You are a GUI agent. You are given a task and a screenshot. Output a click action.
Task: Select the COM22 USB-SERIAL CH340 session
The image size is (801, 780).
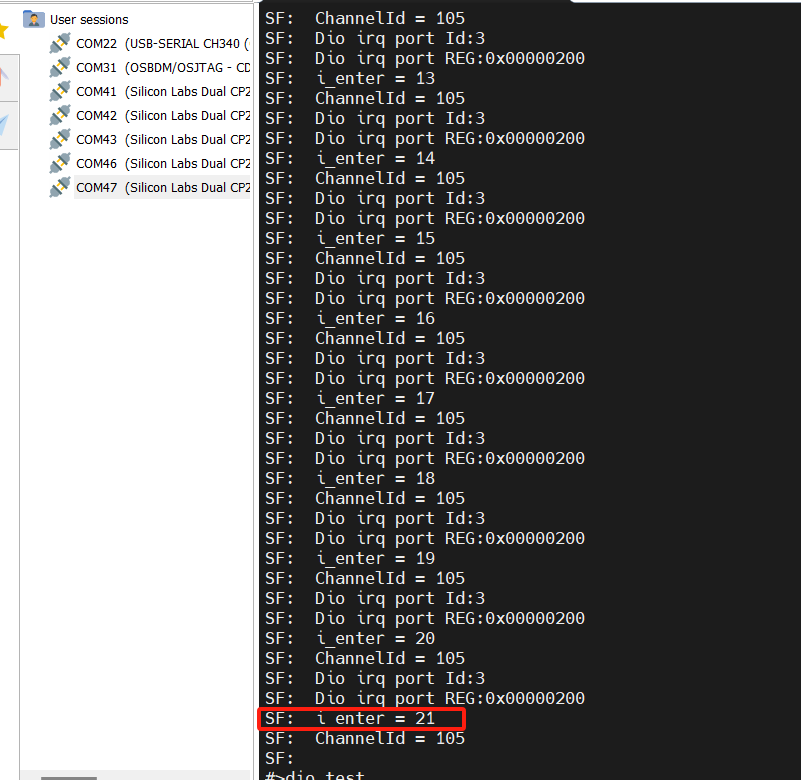tap(162, 43)
